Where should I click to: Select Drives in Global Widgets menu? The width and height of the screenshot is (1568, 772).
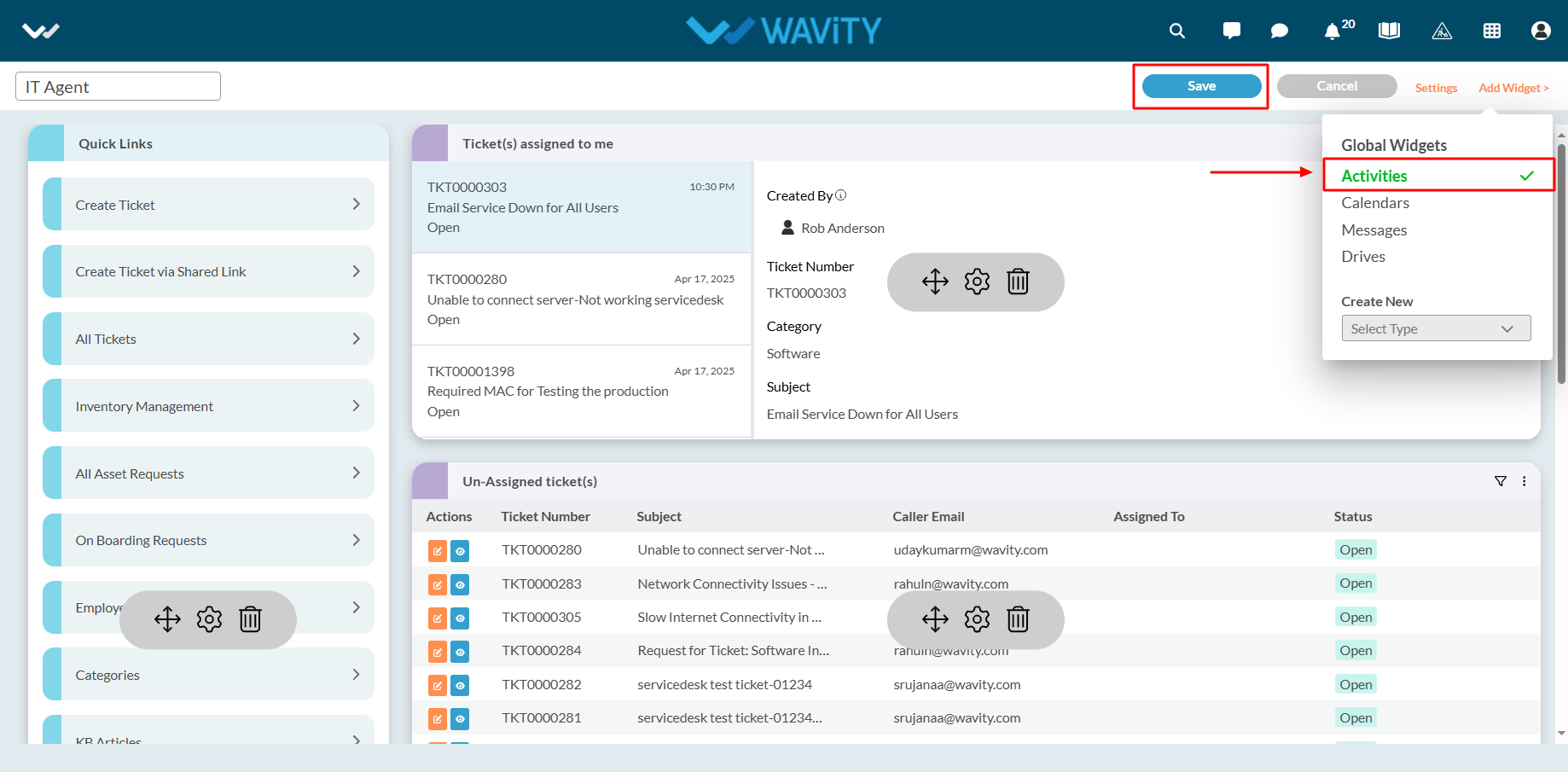tap(1363, 257)
